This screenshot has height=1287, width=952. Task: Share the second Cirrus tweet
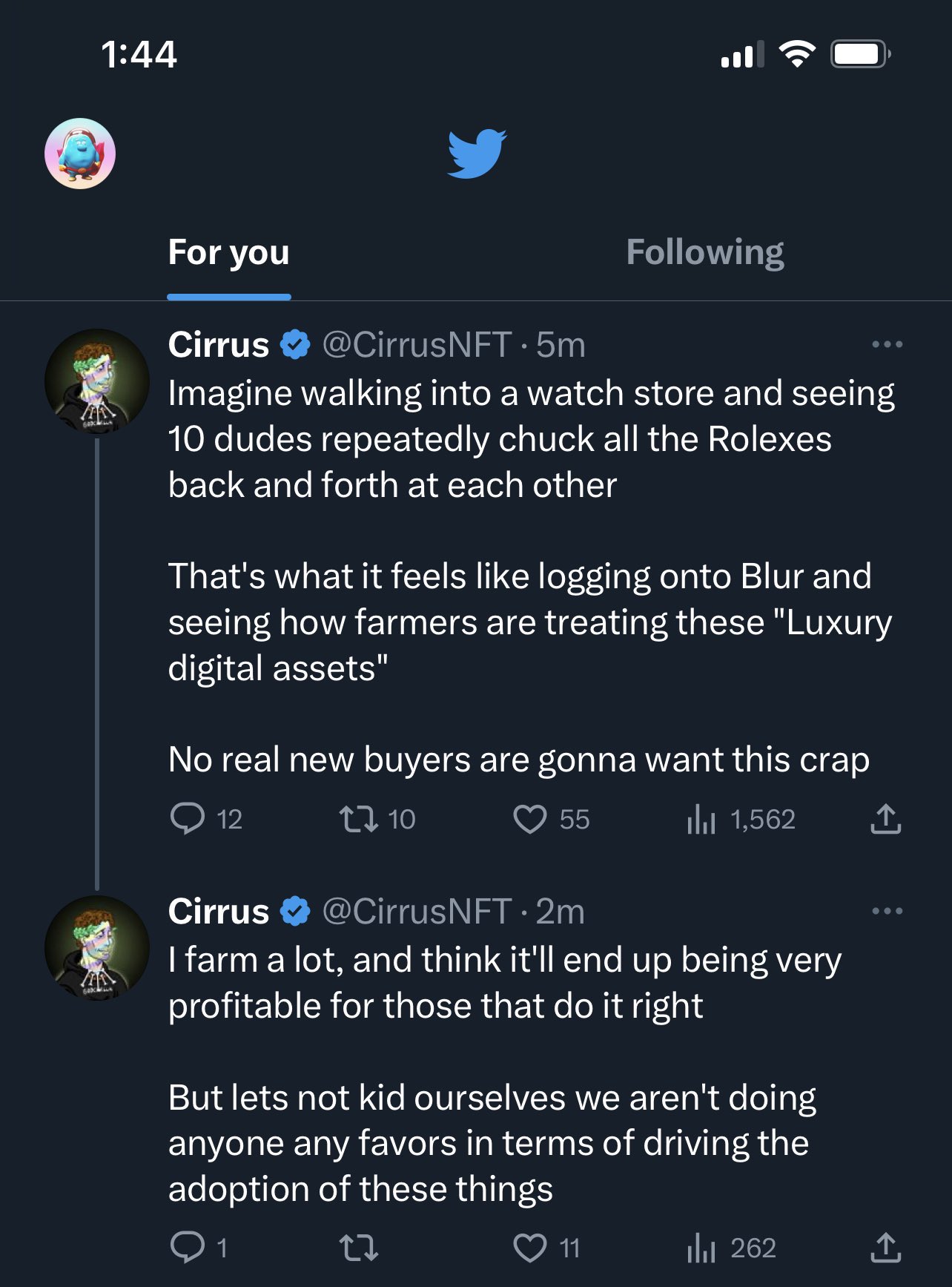(885, 1248)
